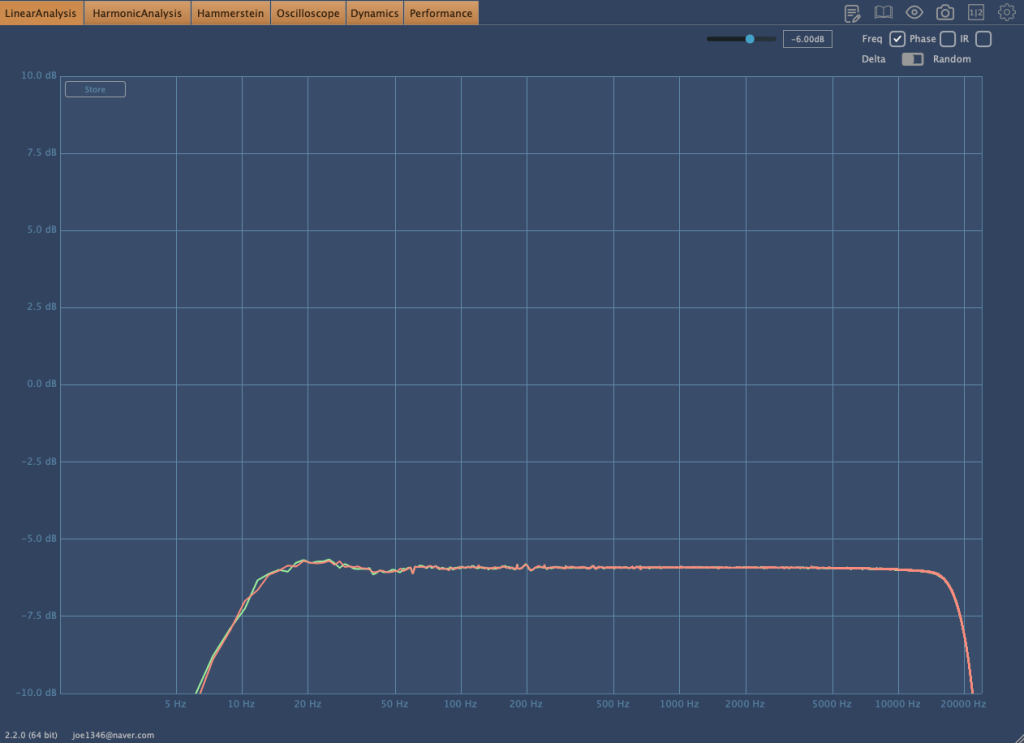This screenshot has height=743, width=1024.
Task: Open the Oscilloscope tab
Action: click(308, 13)
